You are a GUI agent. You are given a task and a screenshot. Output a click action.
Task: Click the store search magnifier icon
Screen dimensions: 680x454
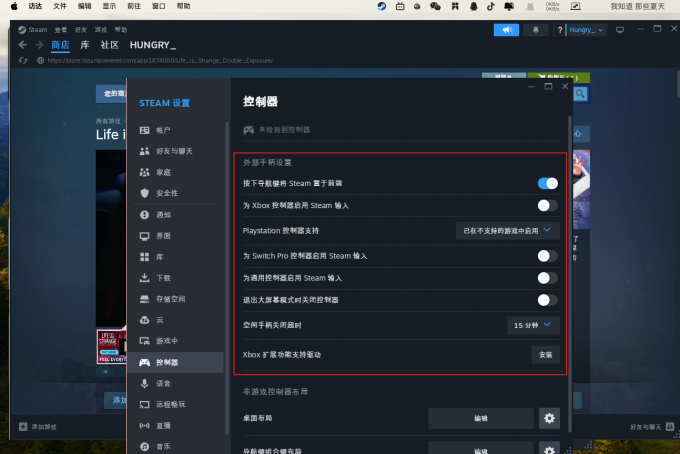tap(581, 94)
